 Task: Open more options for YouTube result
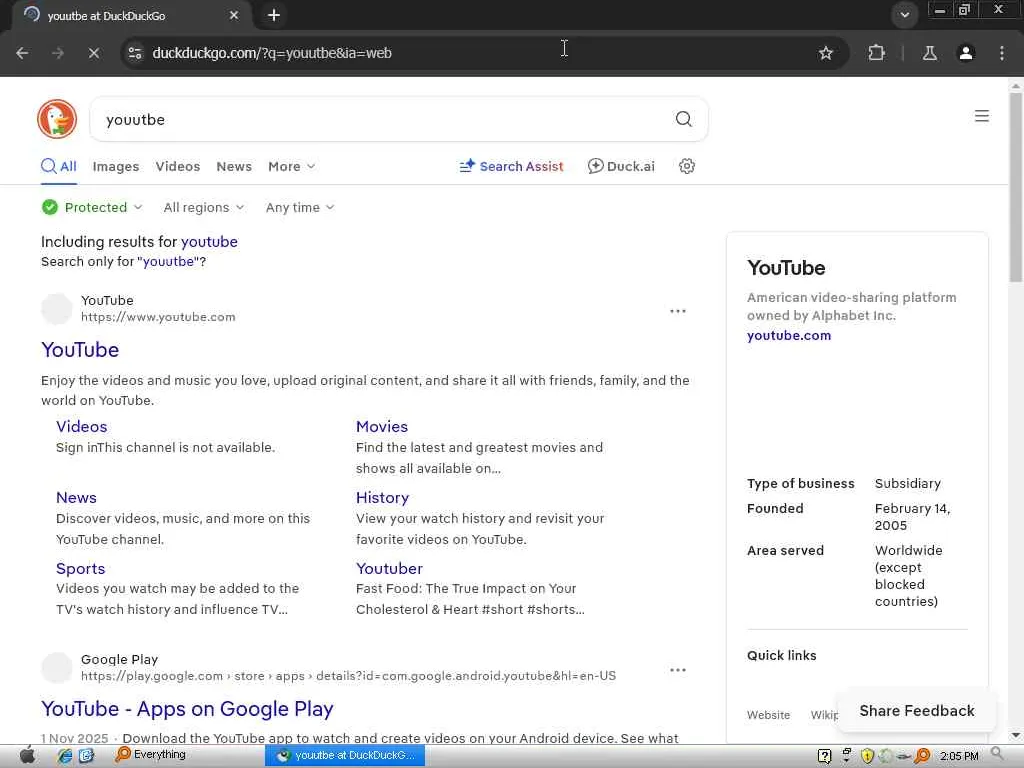pyautogui.click(x=678, y=311)
